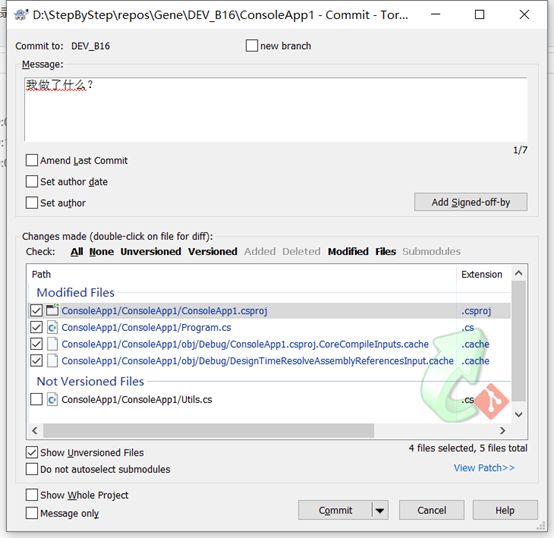Click the ConsoleApp1.csproj file icon
Viewport: 554px width, 538px height.
[x=52, y=311]
